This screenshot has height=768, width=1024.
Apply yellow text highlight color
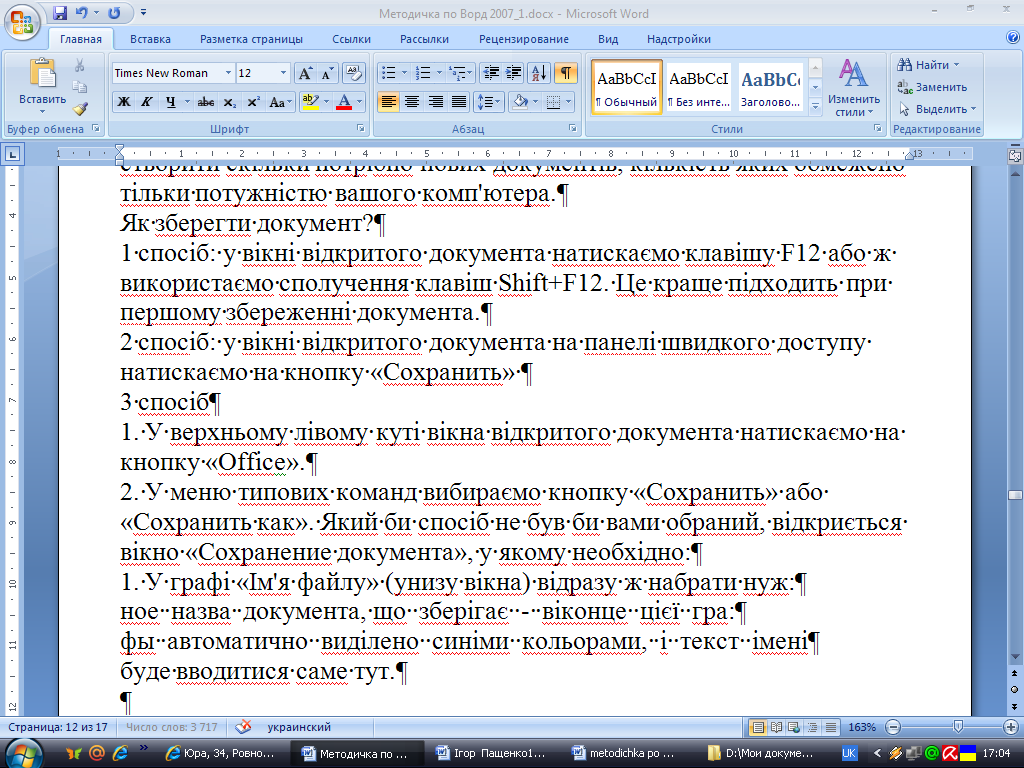310,102
